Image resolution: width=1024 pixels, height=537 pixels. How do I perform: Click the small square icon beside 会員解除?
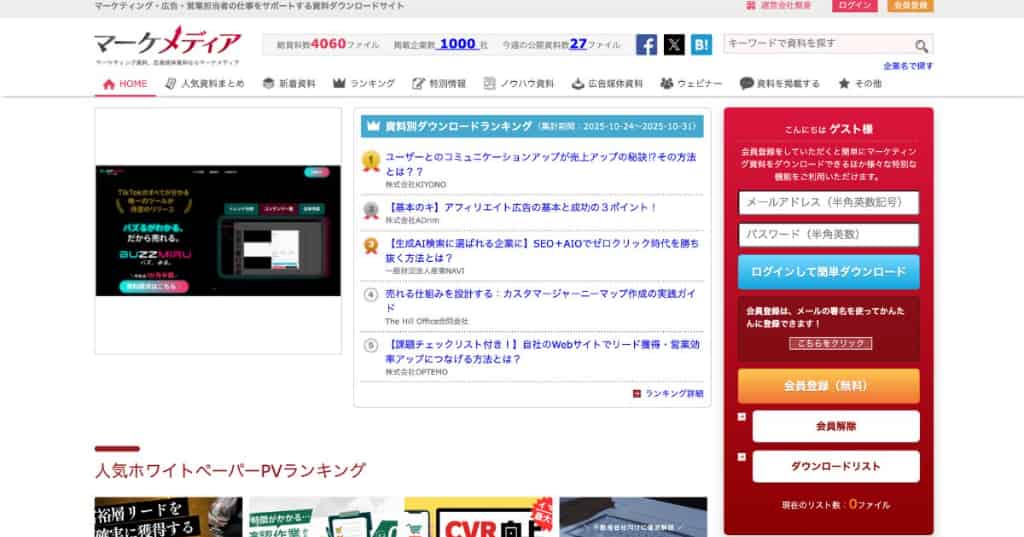point(741,417)
